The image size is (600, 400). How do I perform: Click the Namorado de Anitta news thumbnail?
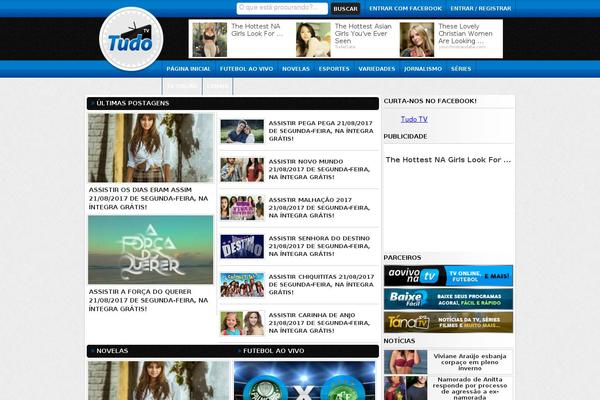(406, 388)
